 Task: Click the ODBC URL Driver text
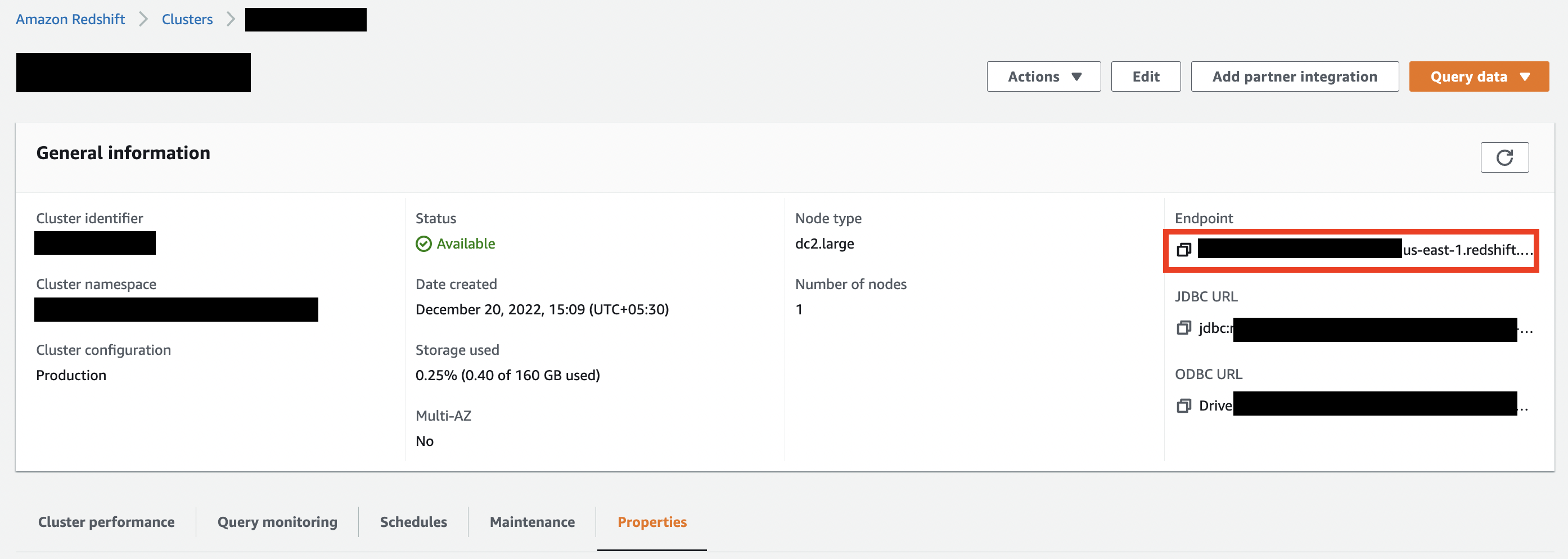tap(1215, 405)
